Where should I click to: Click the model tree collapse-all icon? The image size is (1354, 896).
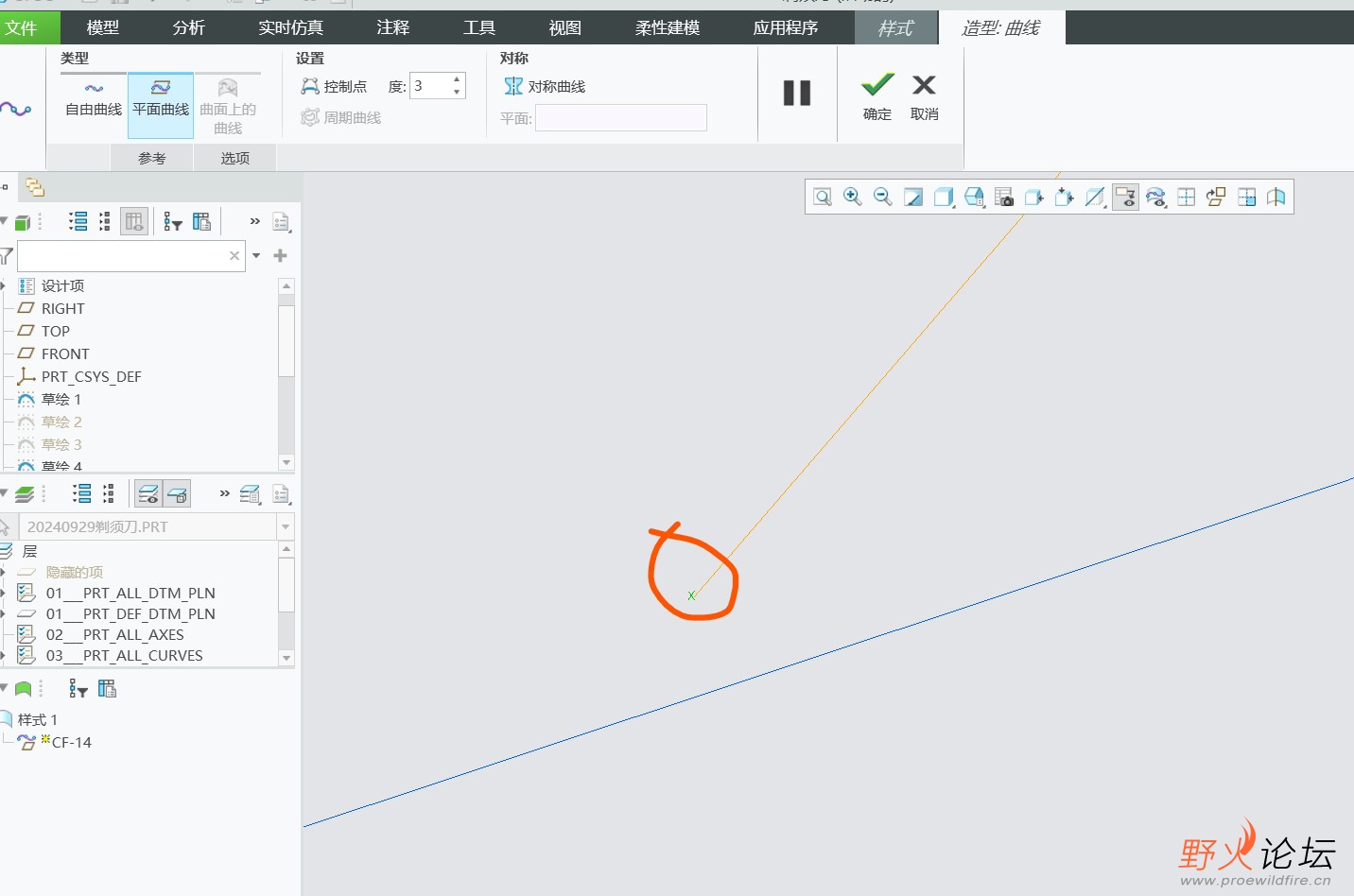(x=105, y=221)
